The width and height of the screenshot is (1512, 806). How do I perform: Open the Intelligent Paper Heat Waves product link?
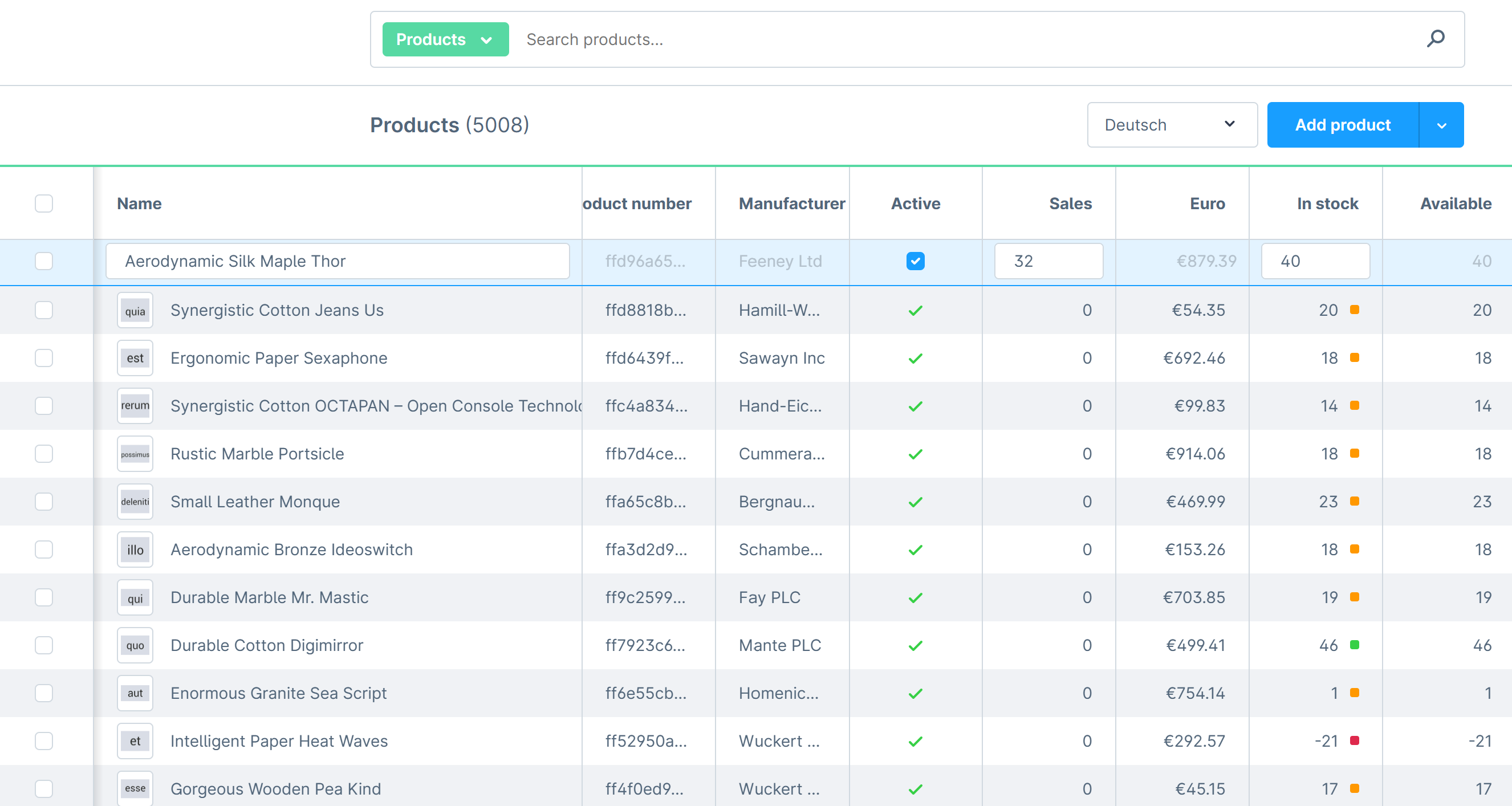coord(279,740)
